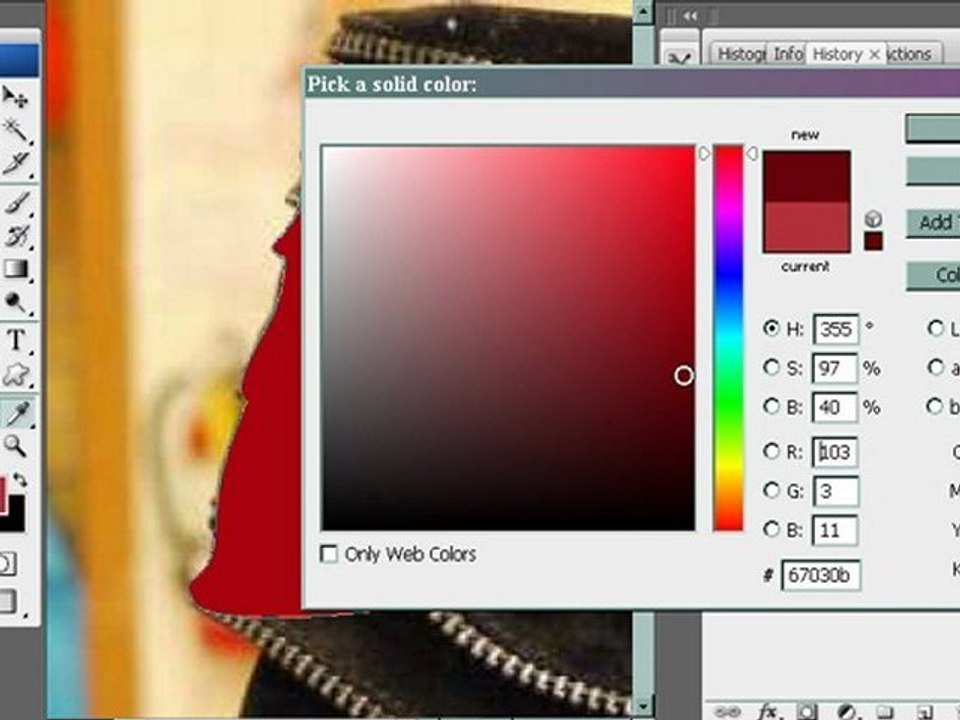Swap foreground and background colors
Screen dimensions: 960x720
coord(21,480)
